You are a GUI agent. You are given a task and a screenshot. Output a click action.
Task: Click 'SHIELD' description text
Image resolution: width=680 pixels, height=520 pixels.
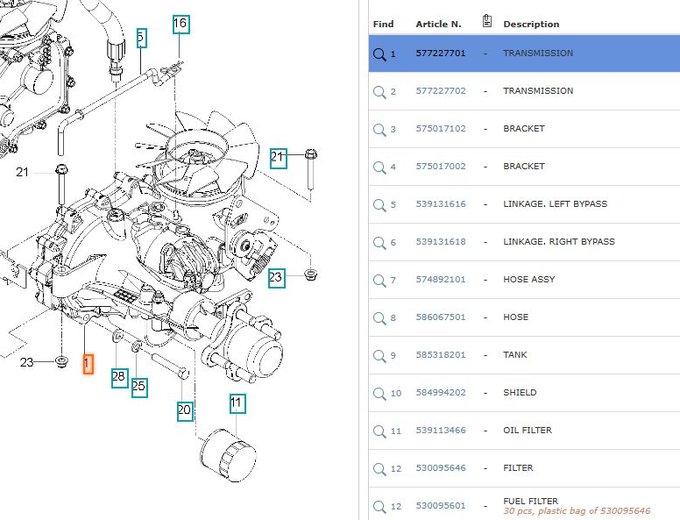pos(520,392)
